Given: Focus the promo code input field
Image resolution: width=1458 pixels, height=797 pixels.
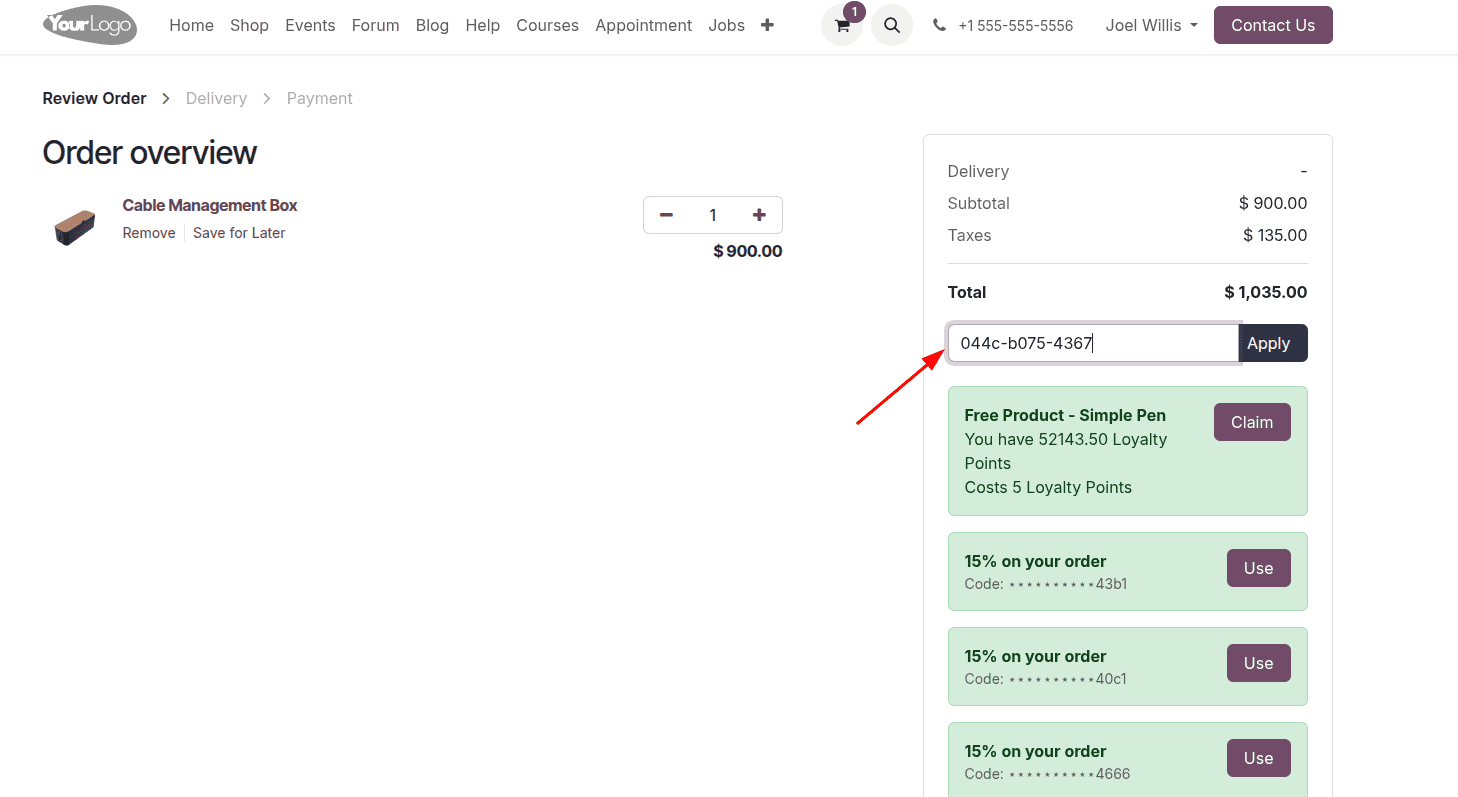Looking at the screenshot, I should coord(1092,343).
